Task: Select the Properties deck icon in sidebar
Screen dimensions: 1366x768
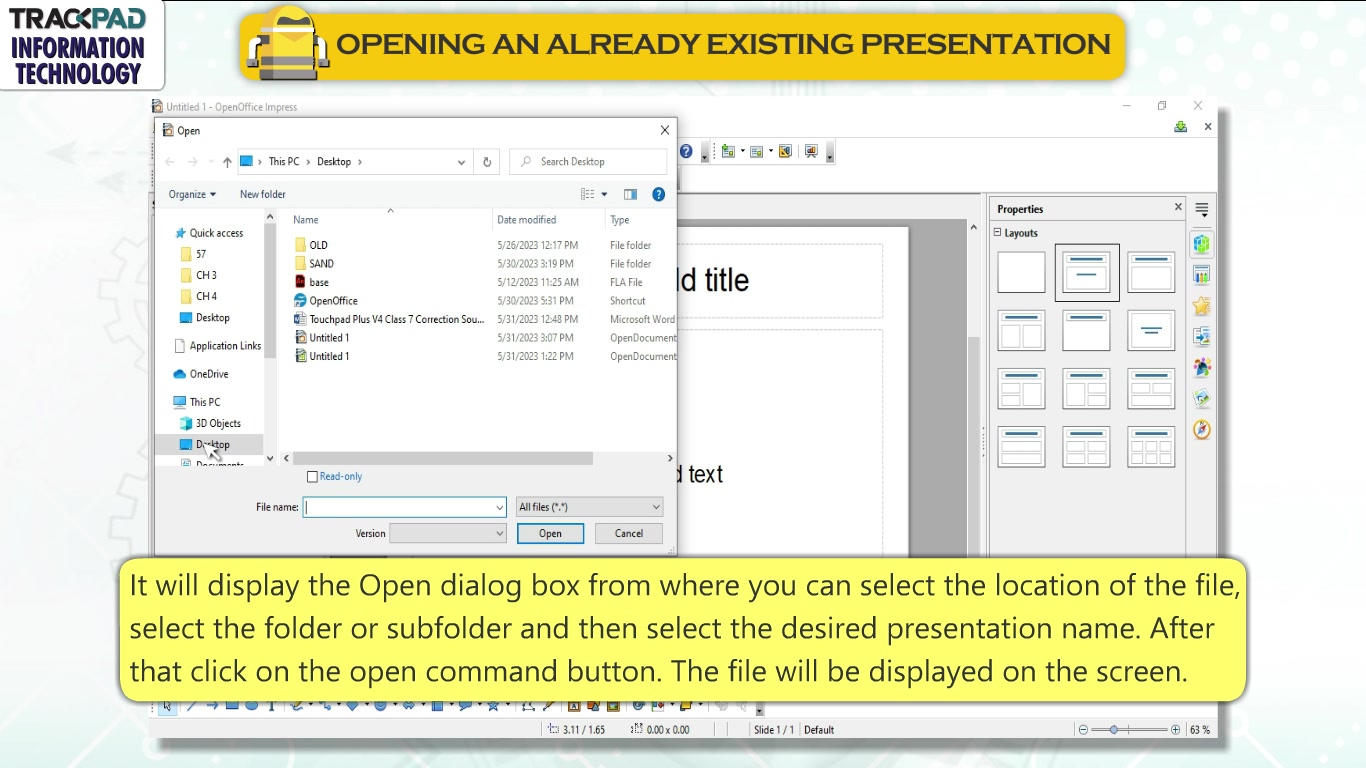Action: click(1202, 243)
